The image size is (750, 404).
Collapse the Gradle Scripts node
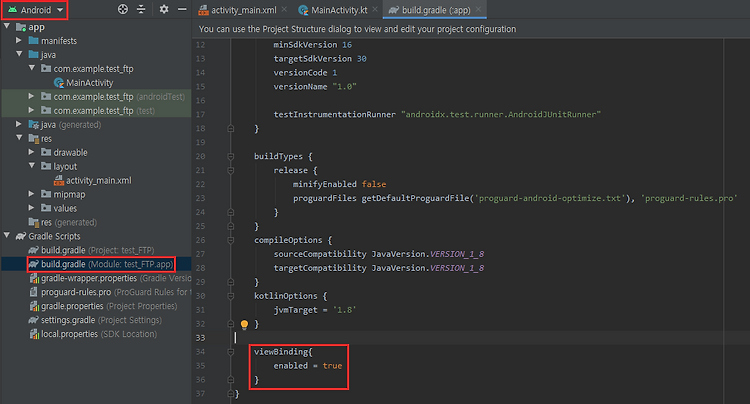point(7,236)
